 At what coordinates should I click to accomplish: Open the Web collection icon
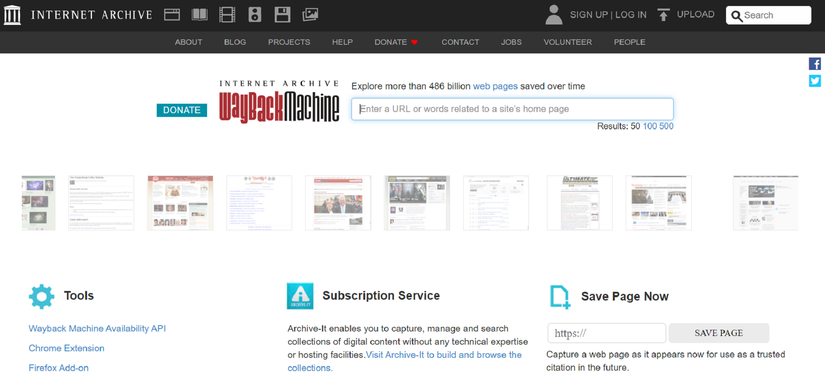[x=172, y=15]
